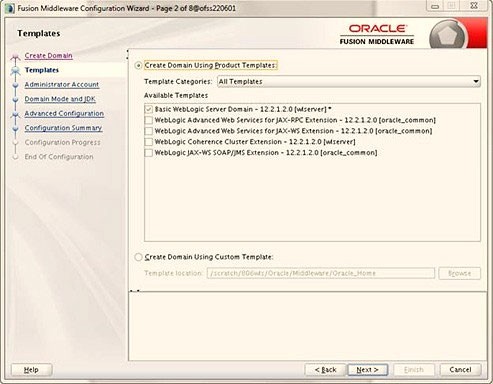
Task: Click the Configuration Progress step text
Action: coord(62,142)
